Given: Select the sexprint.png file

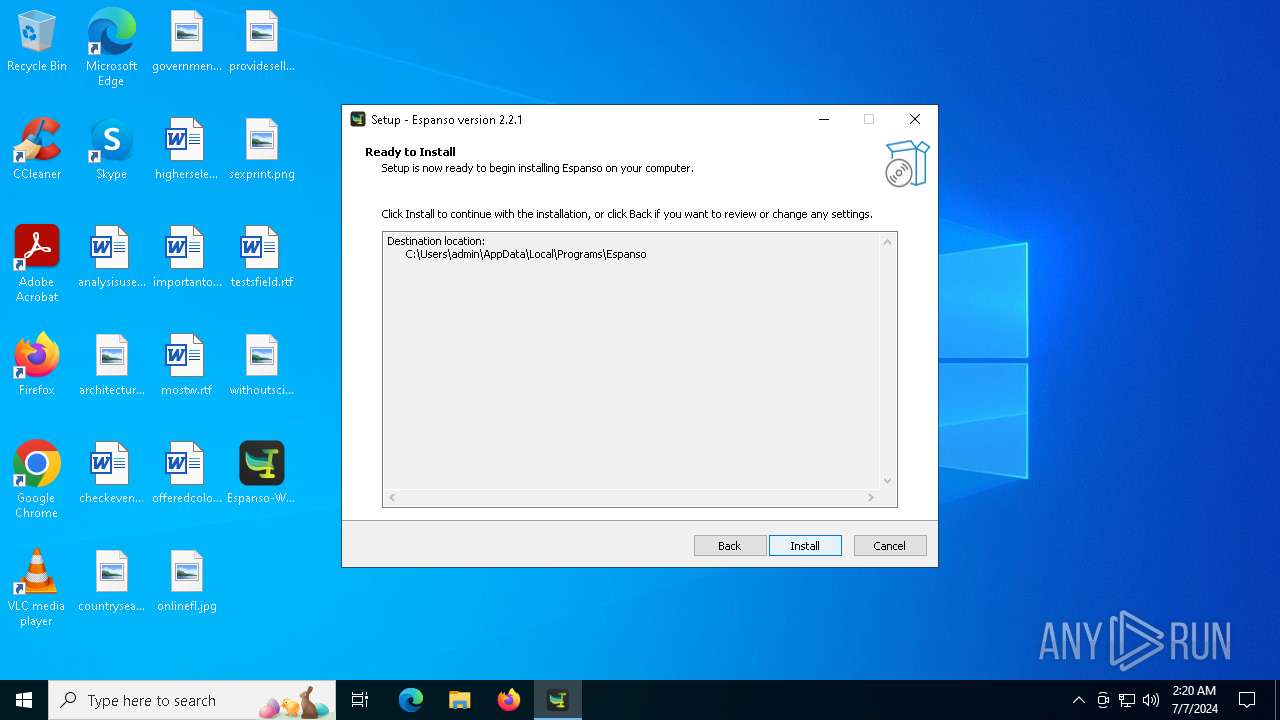Looking at the screenshot, I should pos(262,150).
